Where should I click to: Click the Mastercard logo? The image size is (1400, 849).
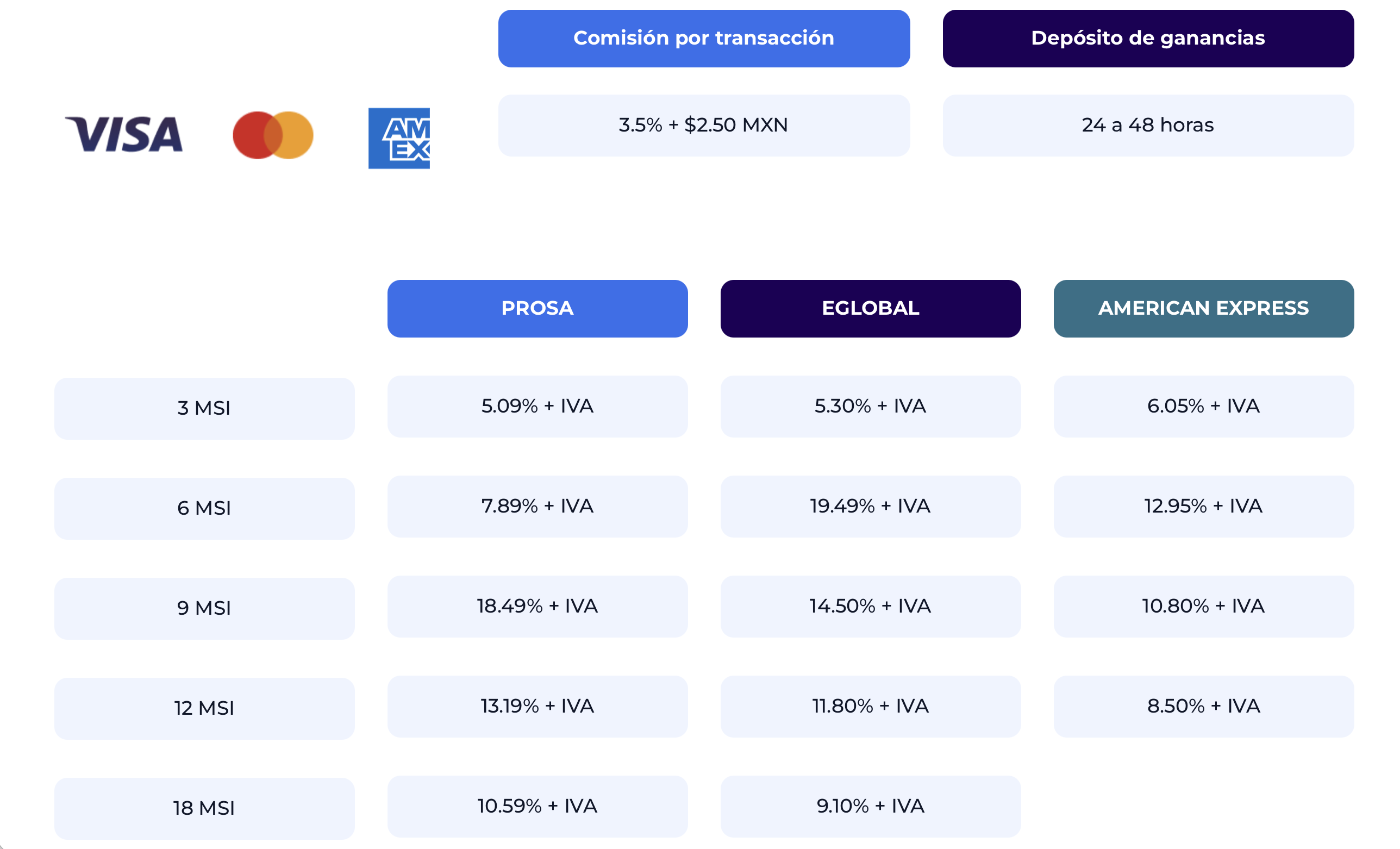pyautogui.click(x=273, y=135)
